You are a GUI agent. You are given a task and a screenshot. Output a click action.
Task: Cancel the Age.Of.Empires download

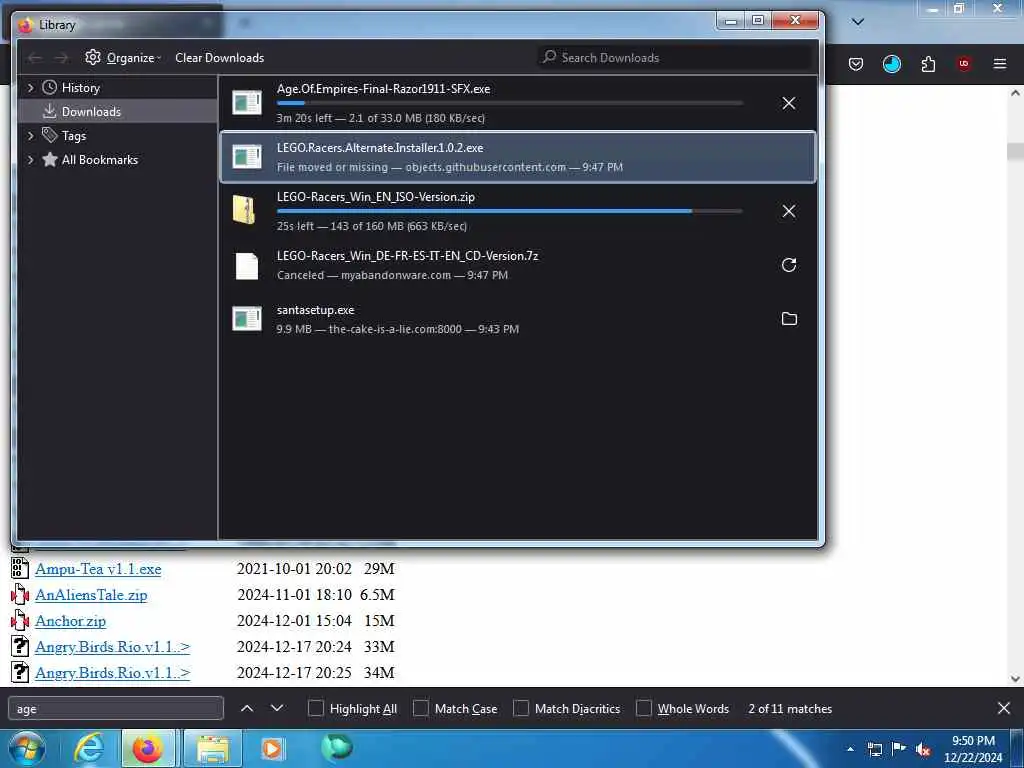[788, 103]
